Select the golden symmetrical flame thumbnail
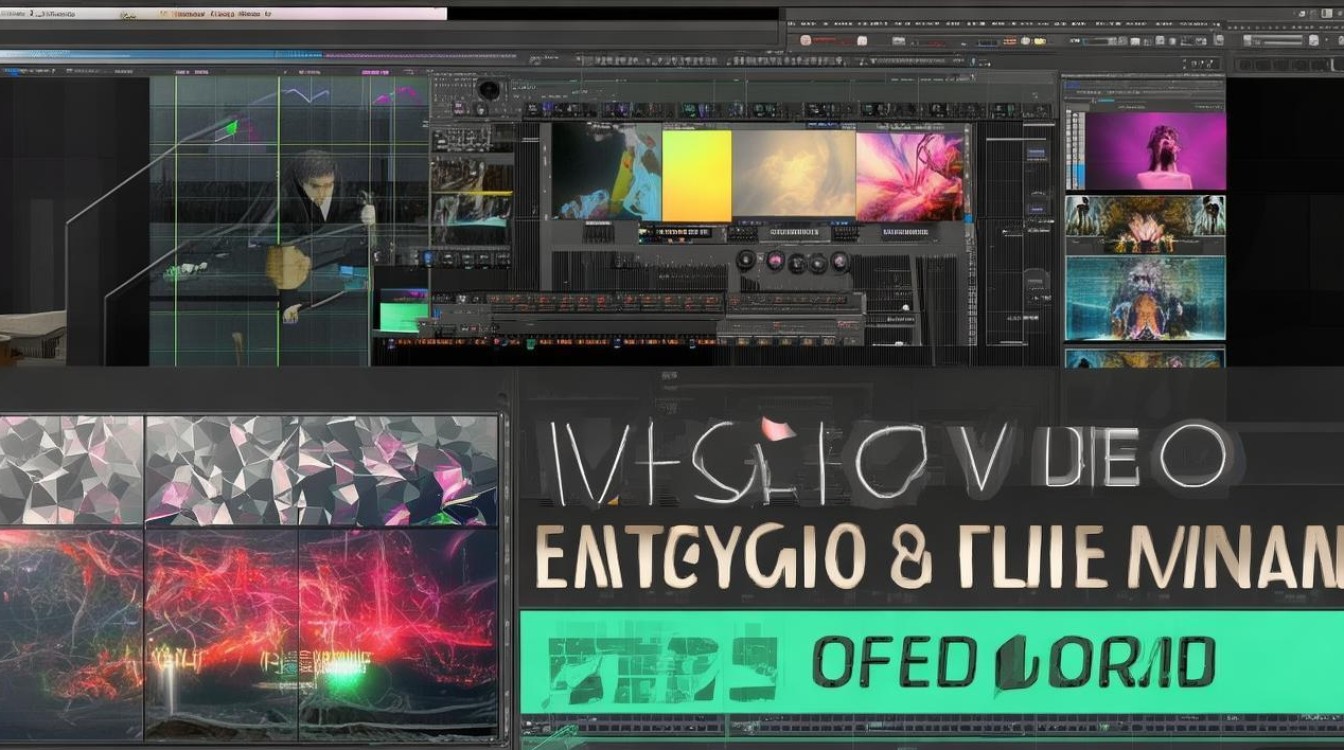 click(x=1145, y=224)
